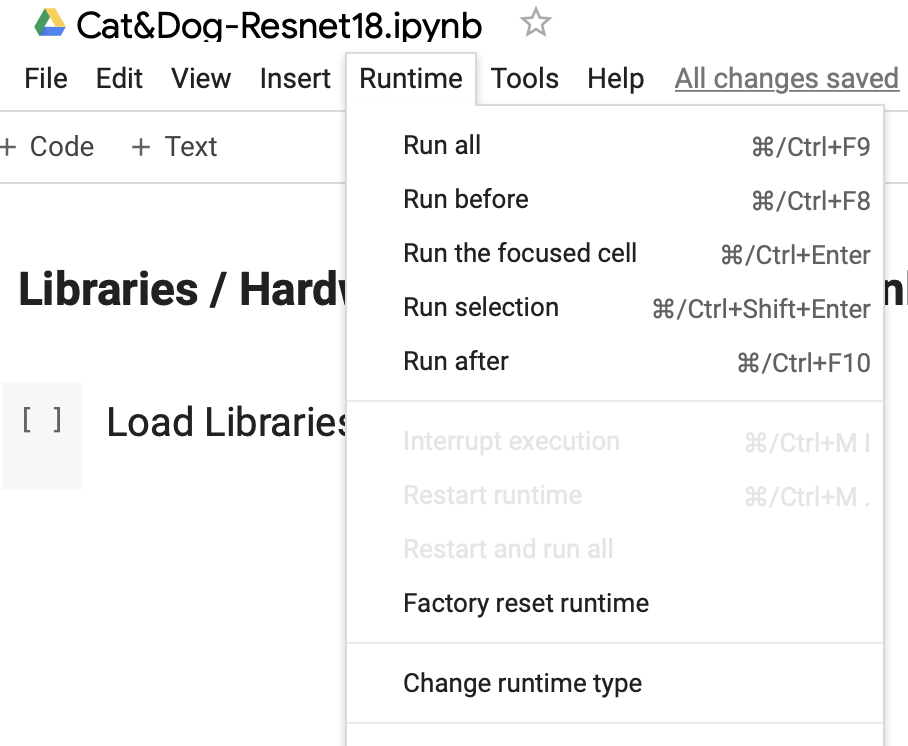Image resolution: width=908 pixels, height=746 pixels.
Task: Open the File menu
Action: pyautogui.click(x=46, y=79)
